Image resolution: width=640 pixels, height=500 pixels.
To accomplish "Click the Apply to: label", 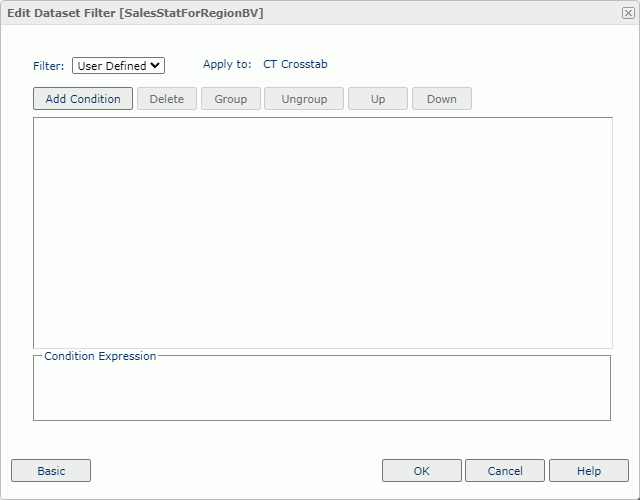I will click(x=227, y=64).
